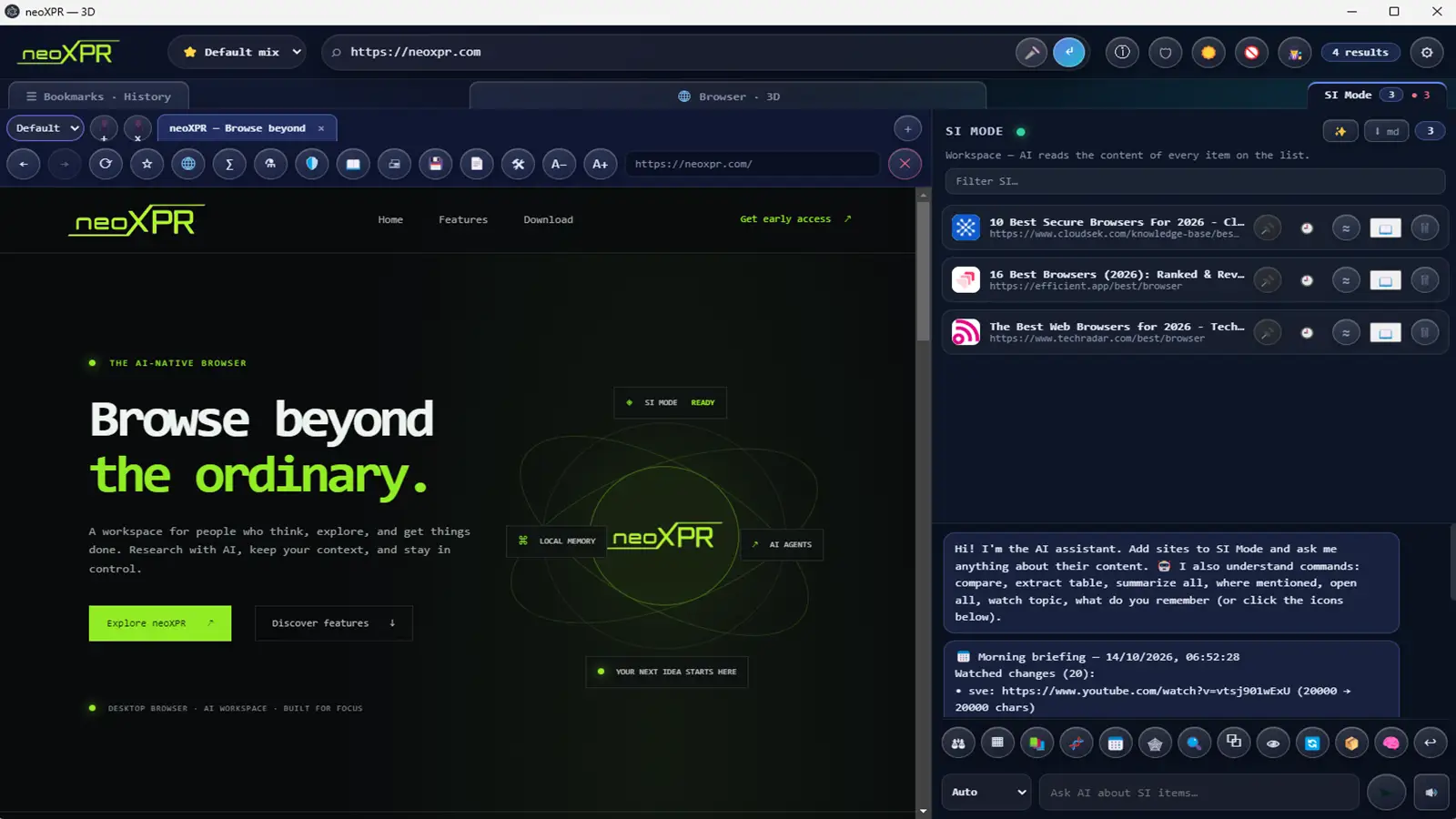Click the Explore neoXPR green button

pyautogui.click(x=160, y=623)
